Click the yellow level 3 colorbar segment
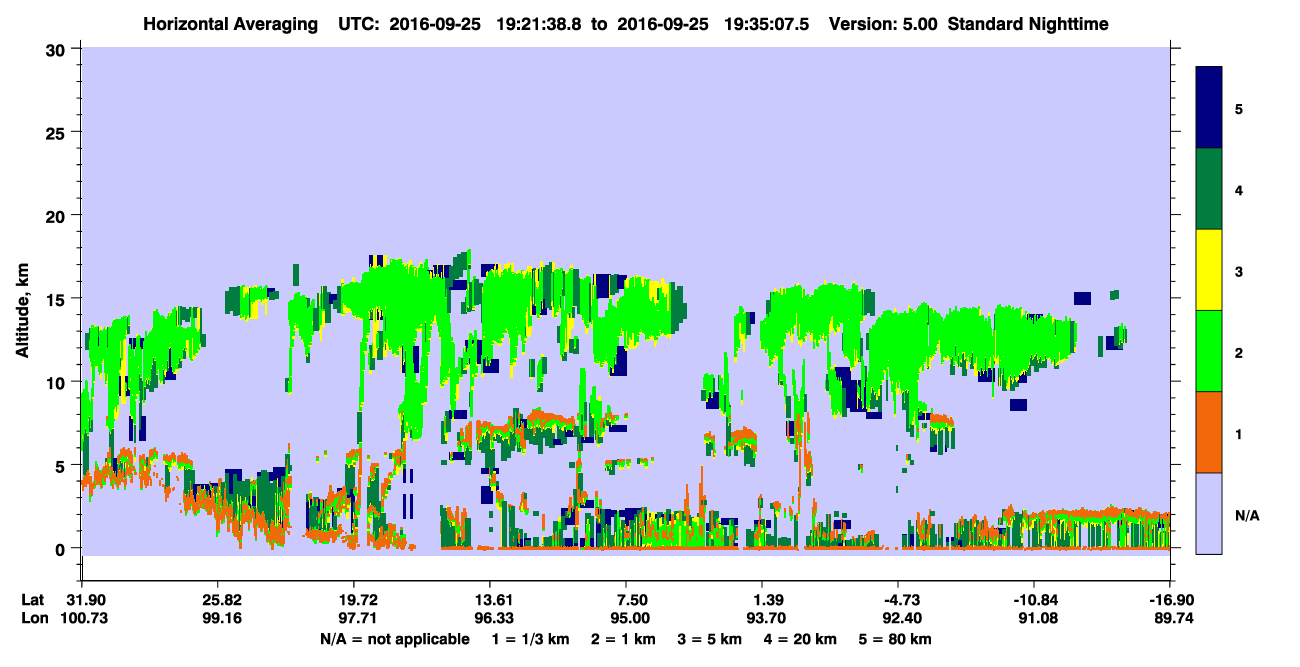 click(x=1209, y=270)
